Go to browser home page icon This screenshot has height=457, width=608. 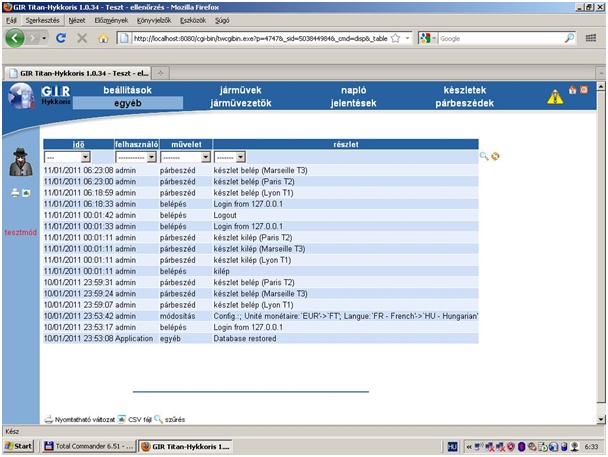(x=103, y=38)
